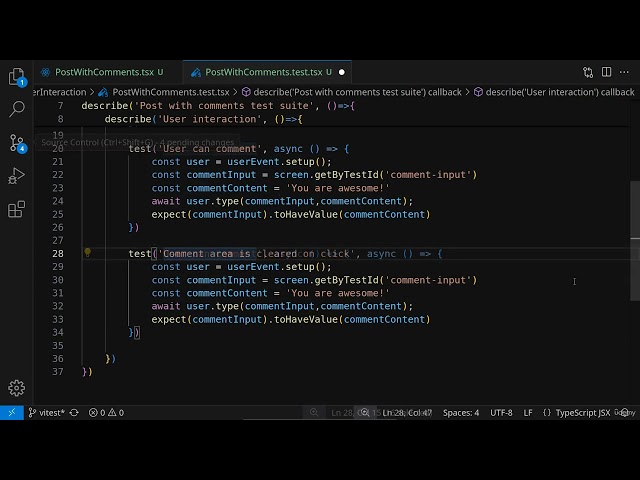Click the remote window indicator in status bar
This screenshot has height=480, width=640.
(x=12, y=413)
